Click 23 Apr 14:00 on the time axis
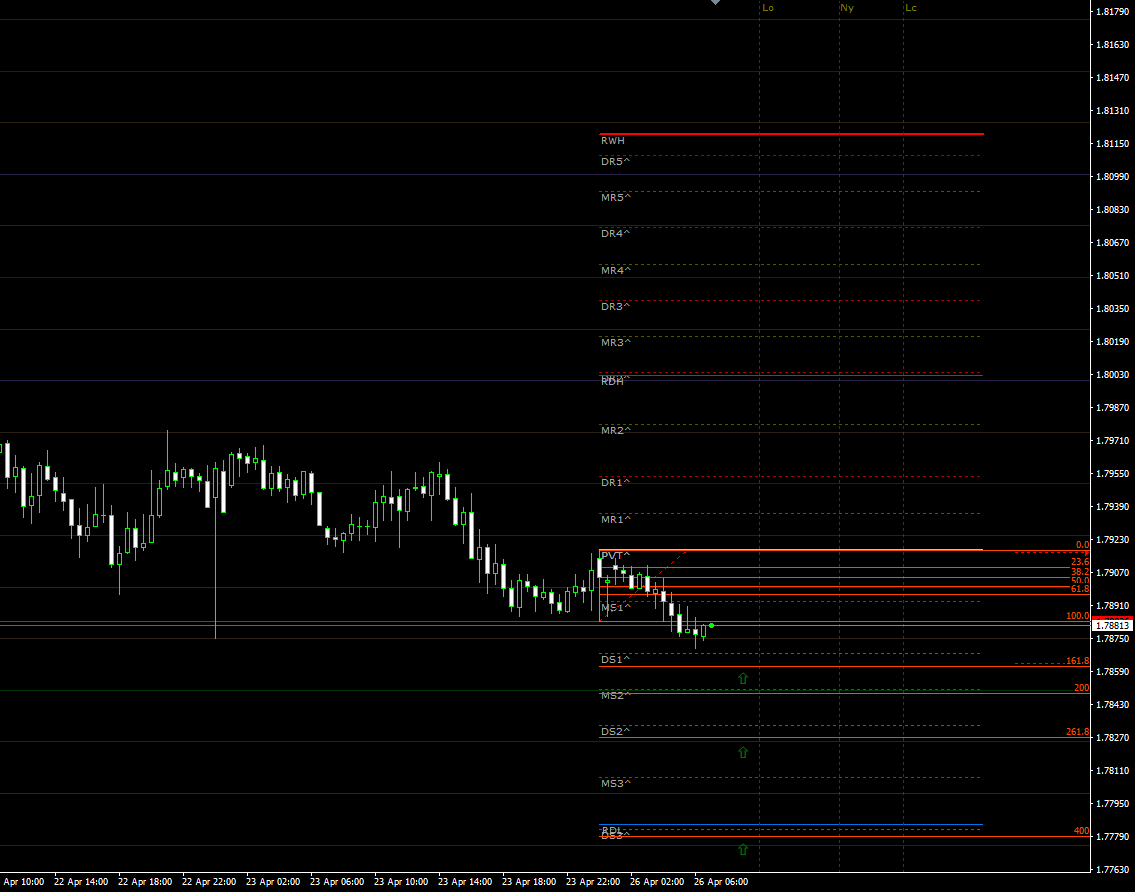The width and height of the screenshot is (1135, 892). (x=465, y=882)
